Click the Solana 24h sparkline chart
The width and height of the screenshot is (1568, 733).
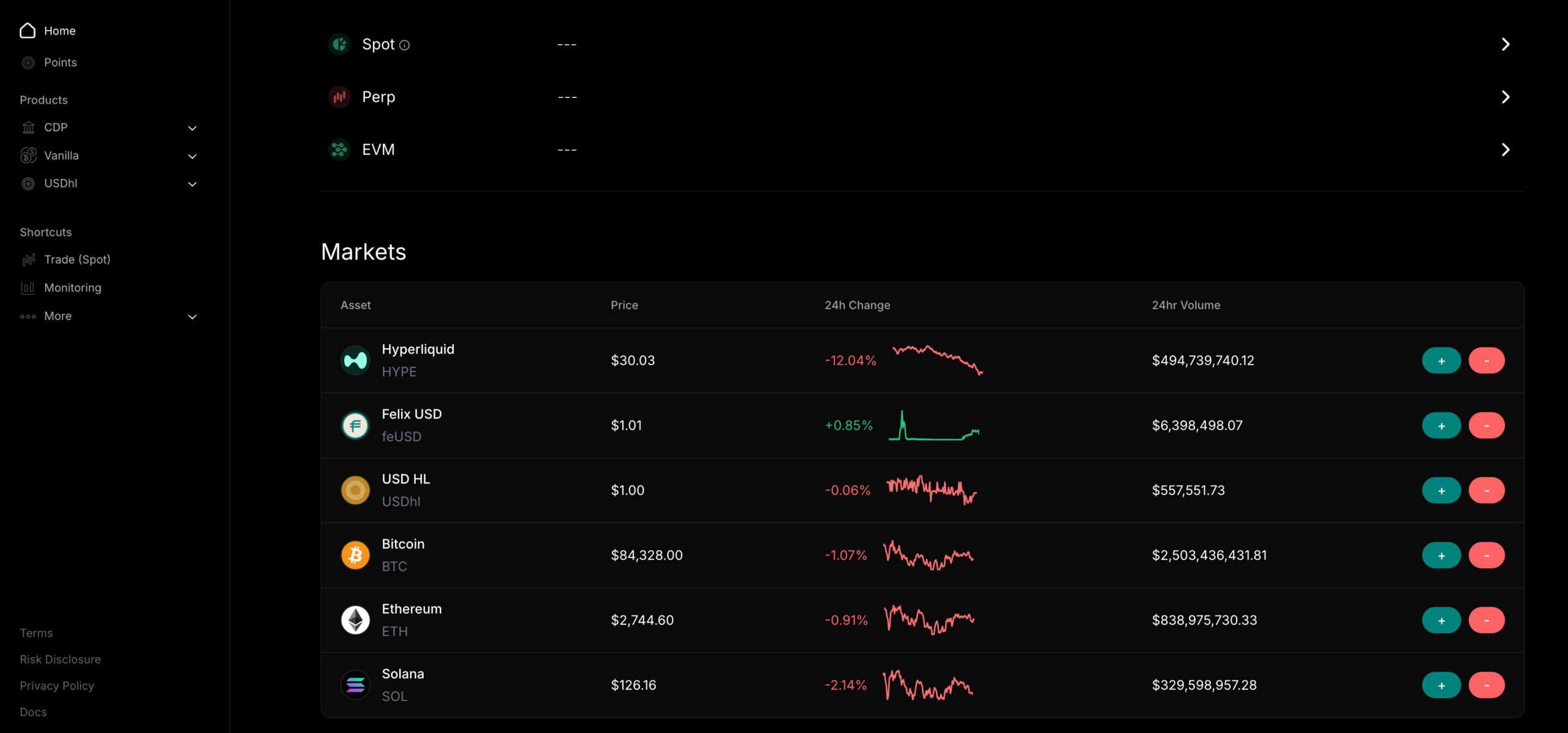click(928, 685)
